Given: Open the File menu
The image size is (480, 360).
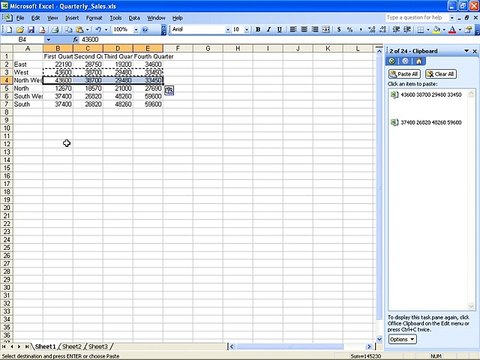Looking at the screenshot, I should click(x=20, y=18).
